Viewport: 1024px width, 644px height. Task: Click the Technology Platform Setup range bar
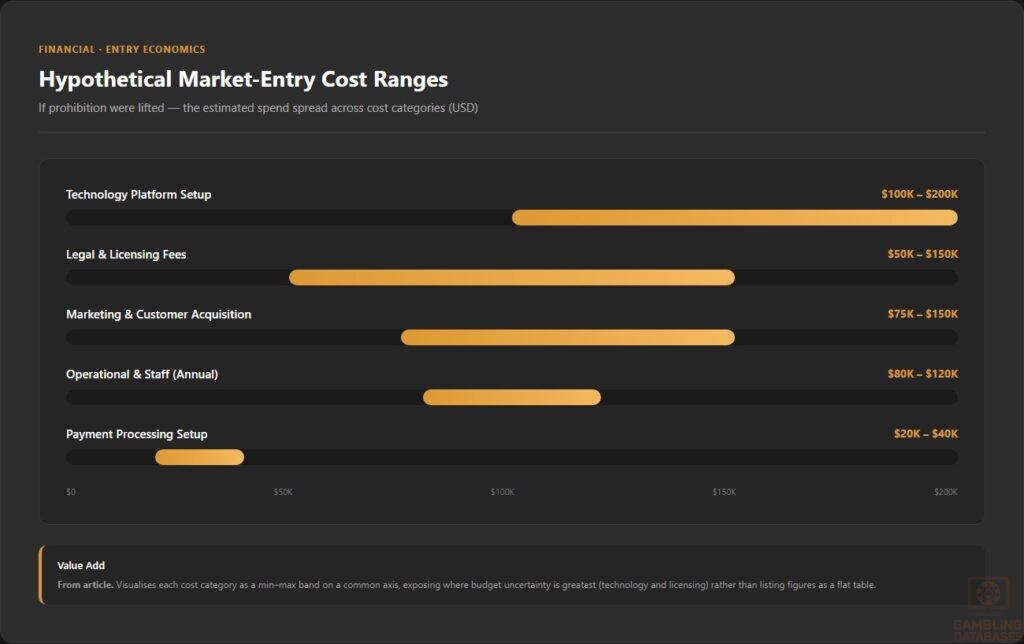coord(735,217)
